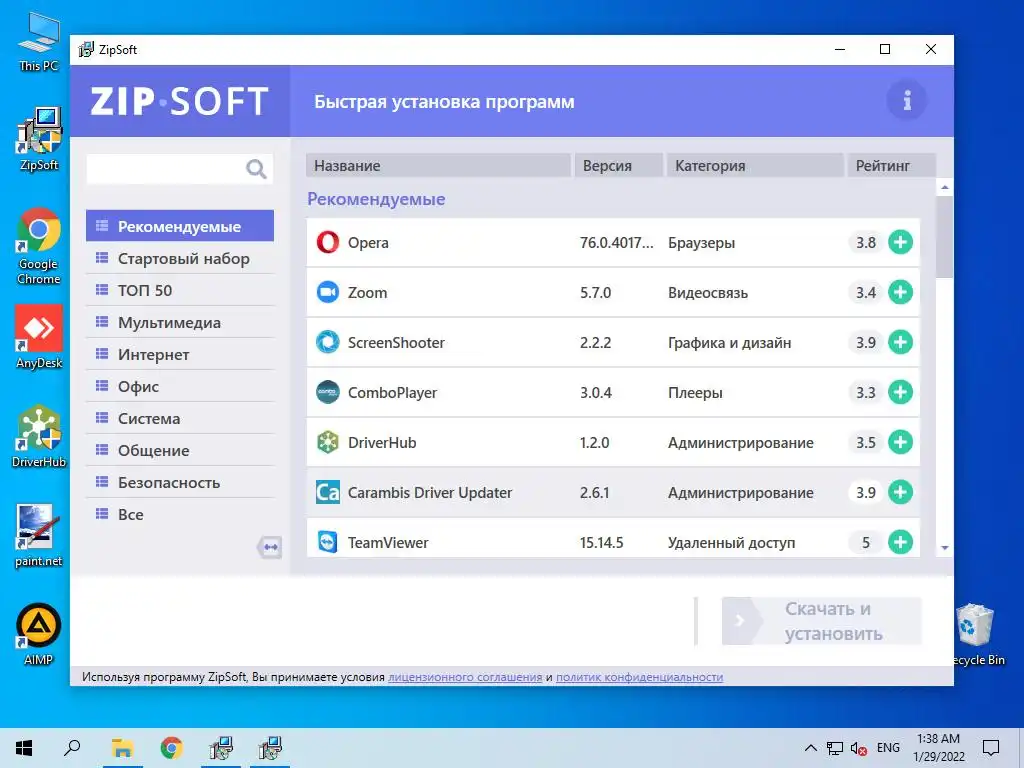Open the notification center icon

click(991, 748)
